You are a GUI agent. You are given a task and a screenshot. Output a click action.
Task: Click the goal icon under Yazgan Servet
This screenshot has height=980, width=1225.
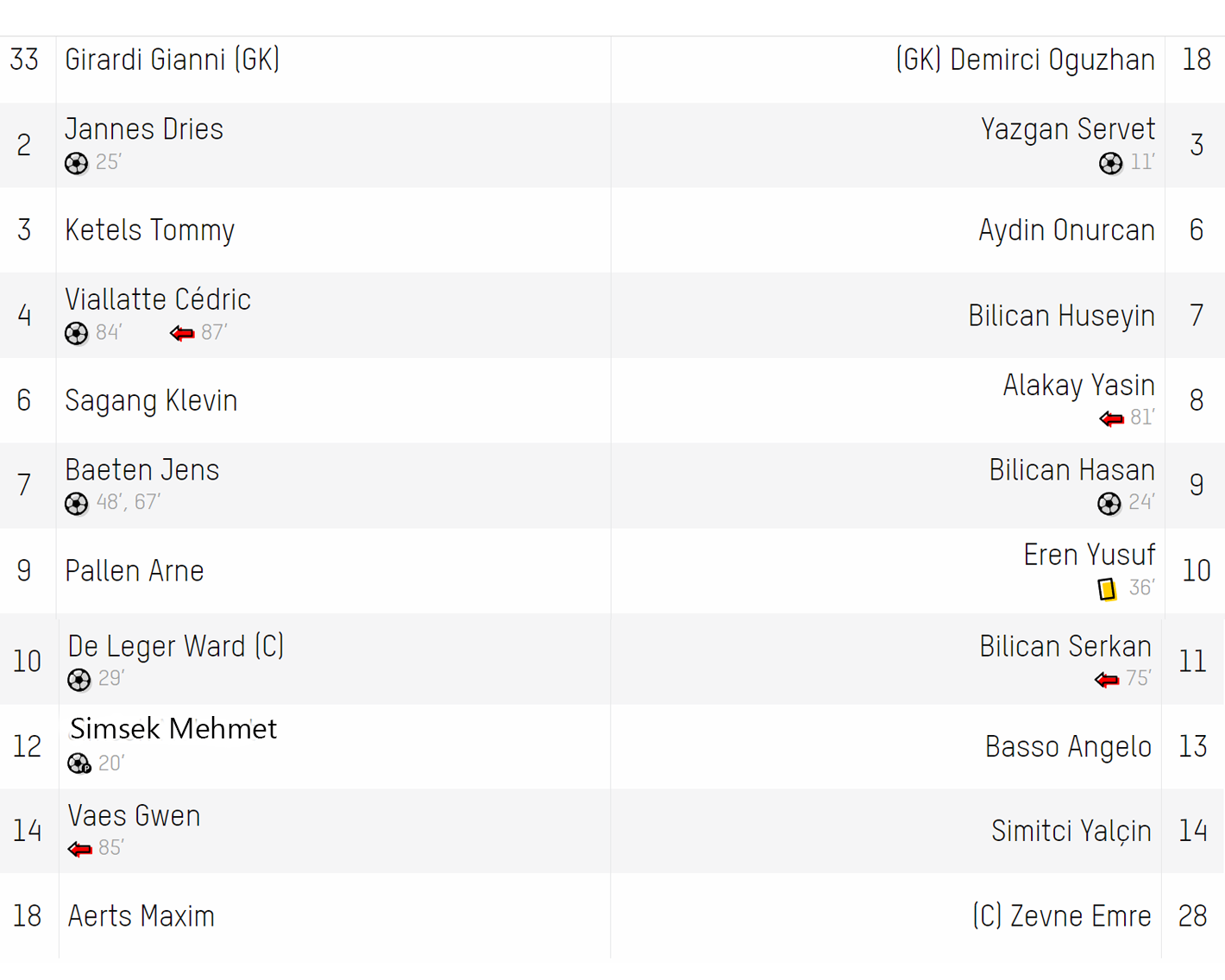(x=1111, y=163)
